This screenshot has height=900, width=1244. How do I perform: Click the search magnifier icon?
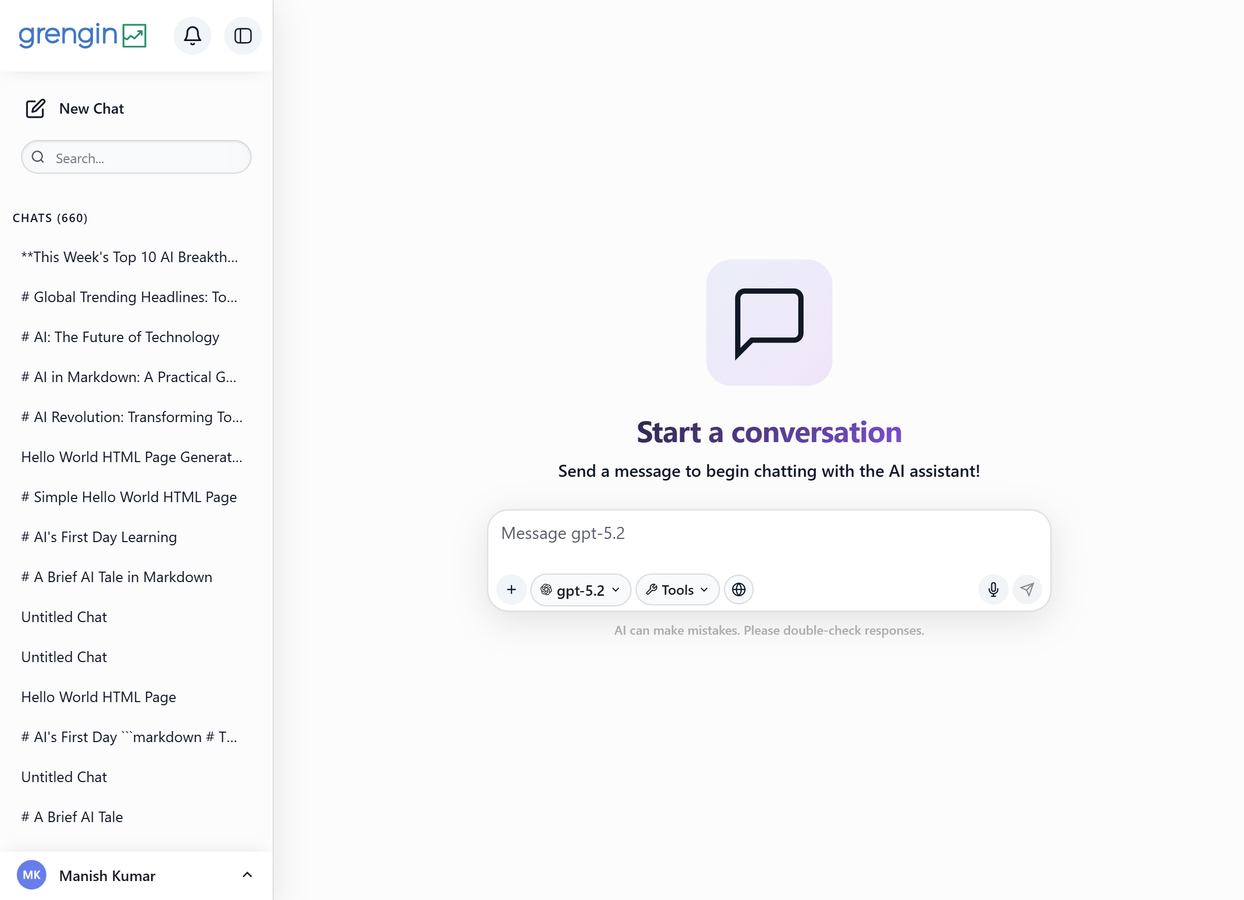(38, 157)
